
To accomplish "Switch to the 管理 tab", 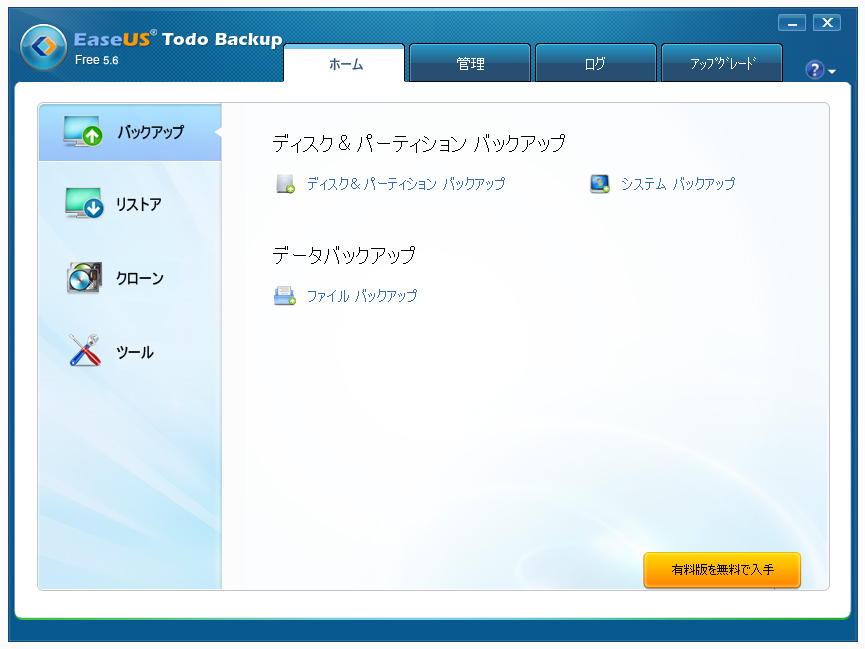I will click(469, 62).
